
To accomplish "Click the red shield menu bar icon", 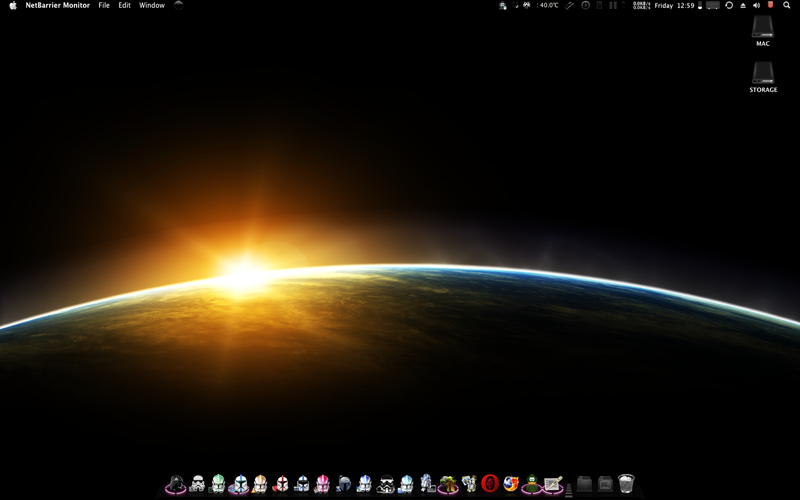I will pyautogui.click(x=770, y=5).
